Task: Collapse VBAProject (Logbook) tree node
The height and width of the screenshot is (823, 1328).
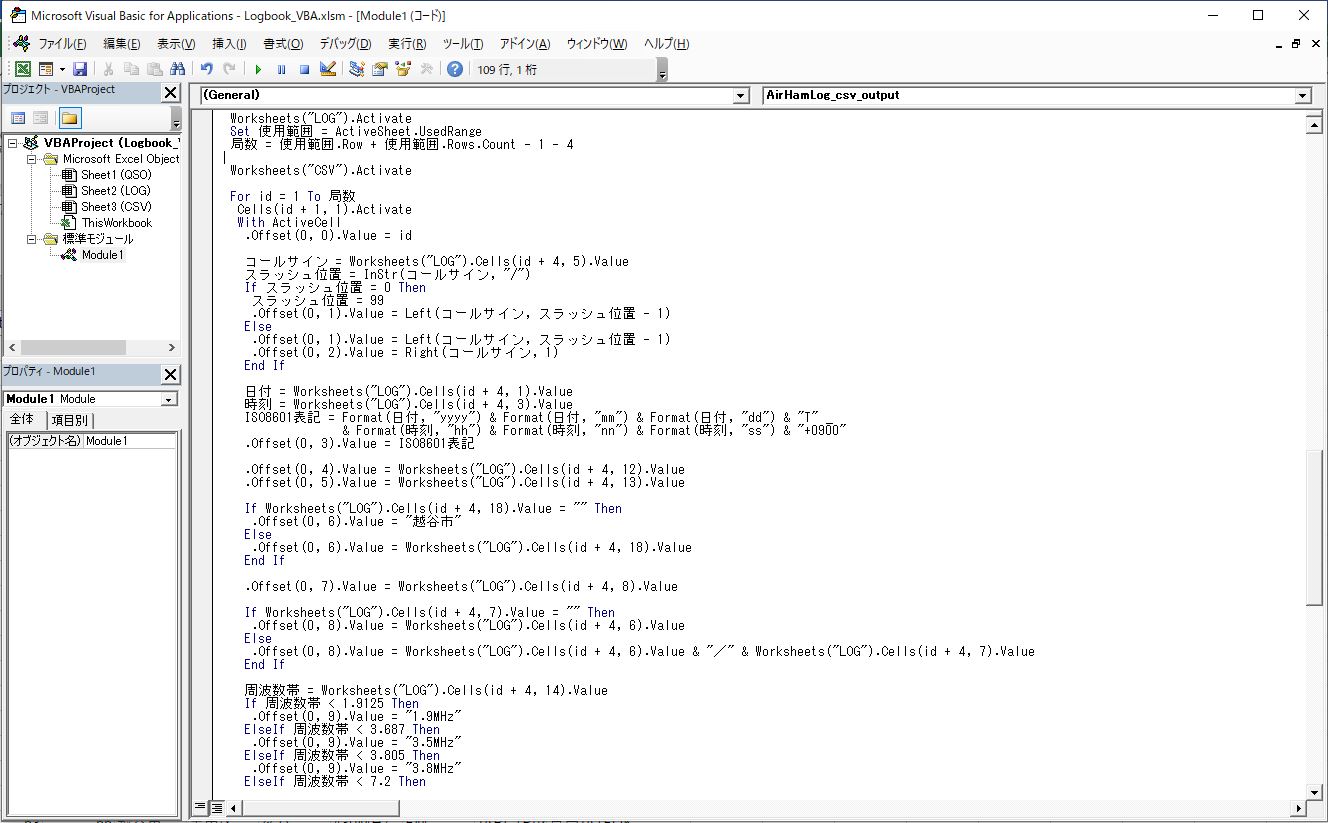Action: tap(12, 143)
